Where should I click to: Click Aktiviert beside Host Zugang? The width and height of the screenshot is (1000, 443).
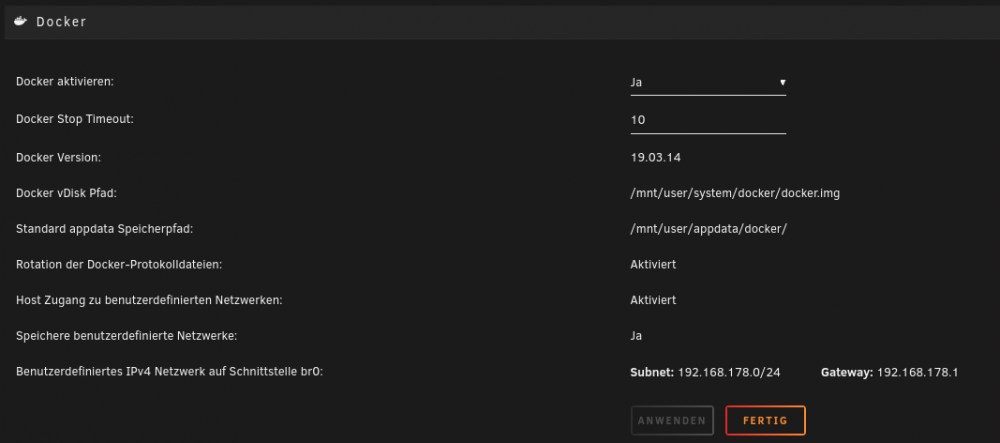coord(653,300)
